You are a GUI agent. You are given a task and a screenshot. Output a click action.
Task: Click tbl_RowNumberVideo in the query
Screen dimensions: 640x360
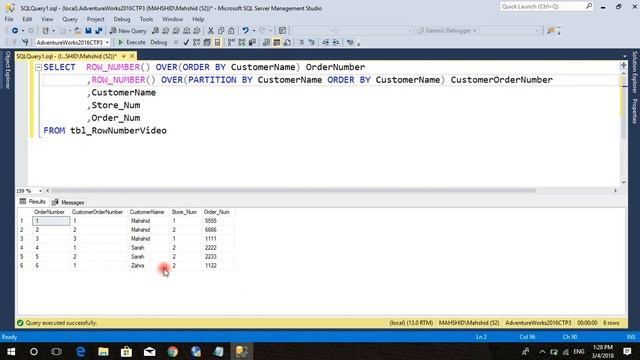point(118,131)
